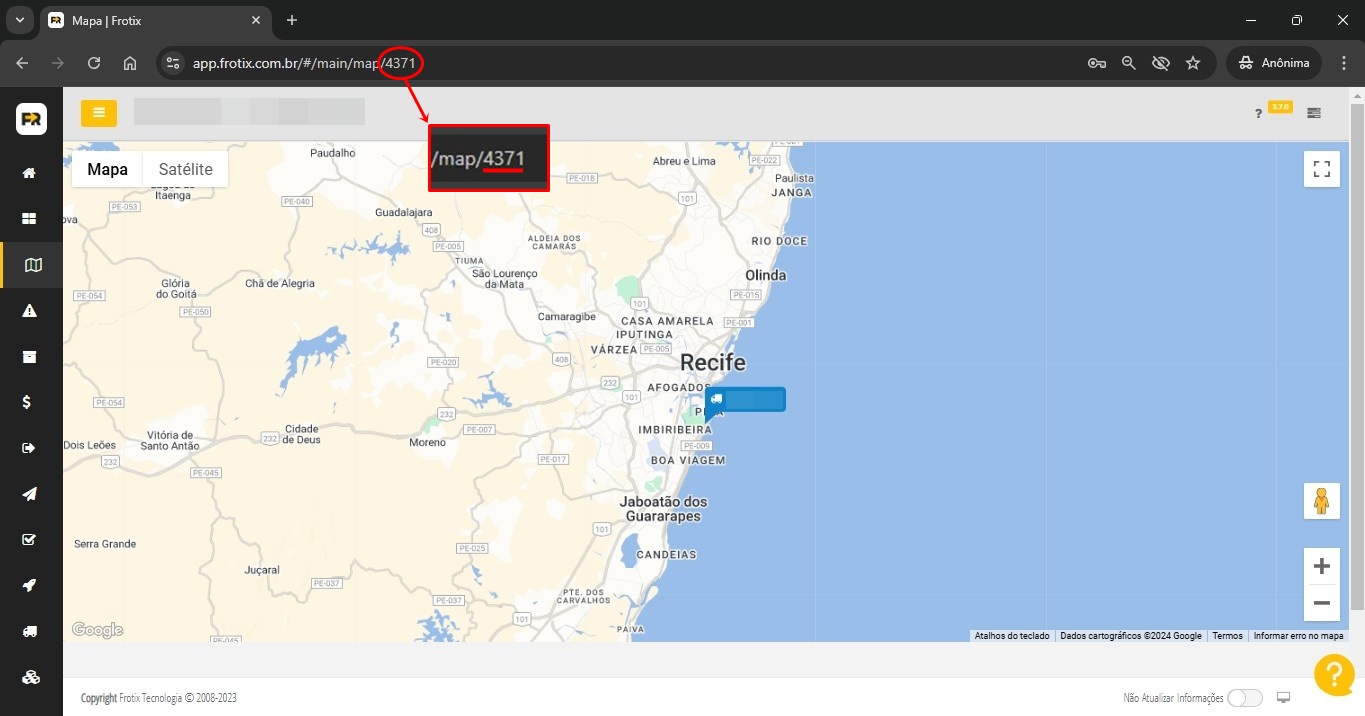Click the tracking protection eye icon
The height and width of the screenshot is (716, 1365).
1160,63
